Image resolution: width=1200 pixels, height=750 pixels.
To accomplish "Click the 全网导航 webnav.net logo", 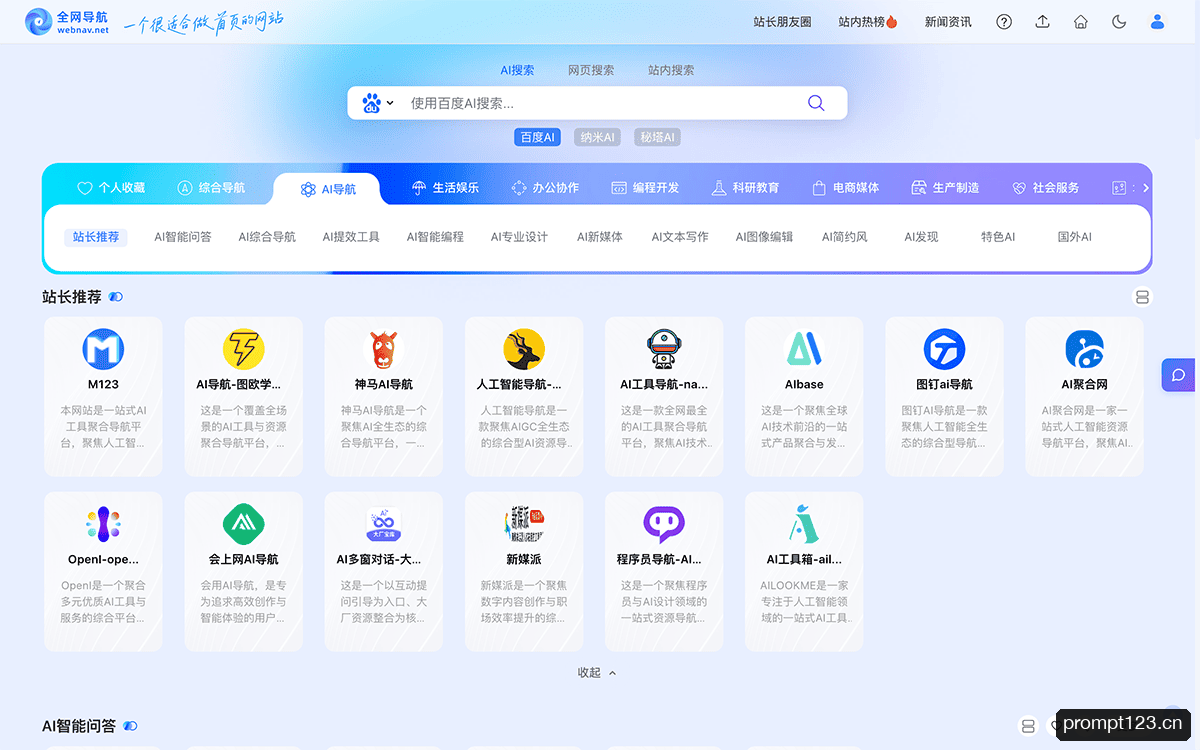I will click(67, 21).
